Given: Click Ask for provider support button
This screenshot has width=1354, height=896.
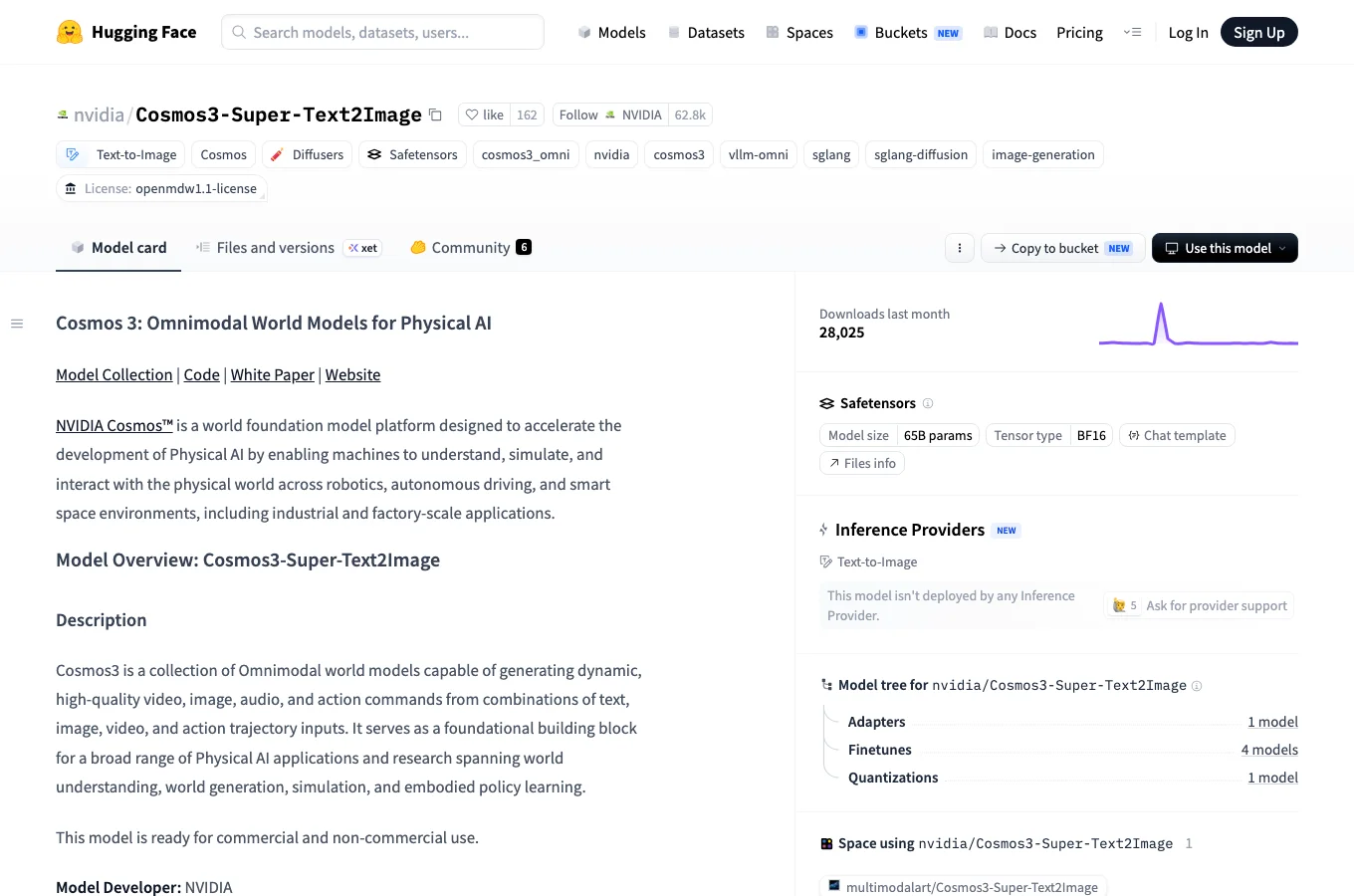Looking at the screenshot, I should 1200,605.
